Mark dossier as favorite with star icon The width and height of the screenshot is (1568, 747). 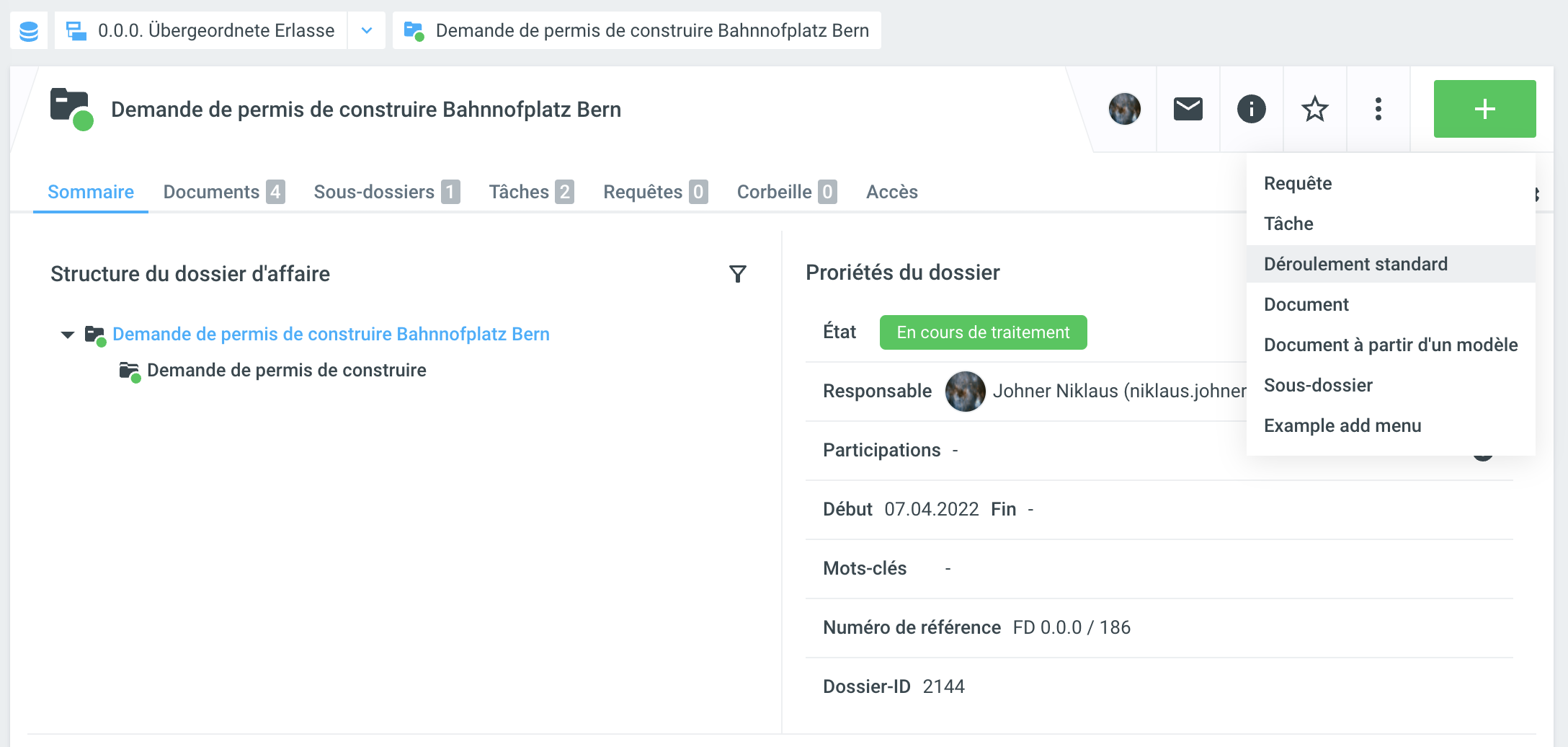[1314, 109]
